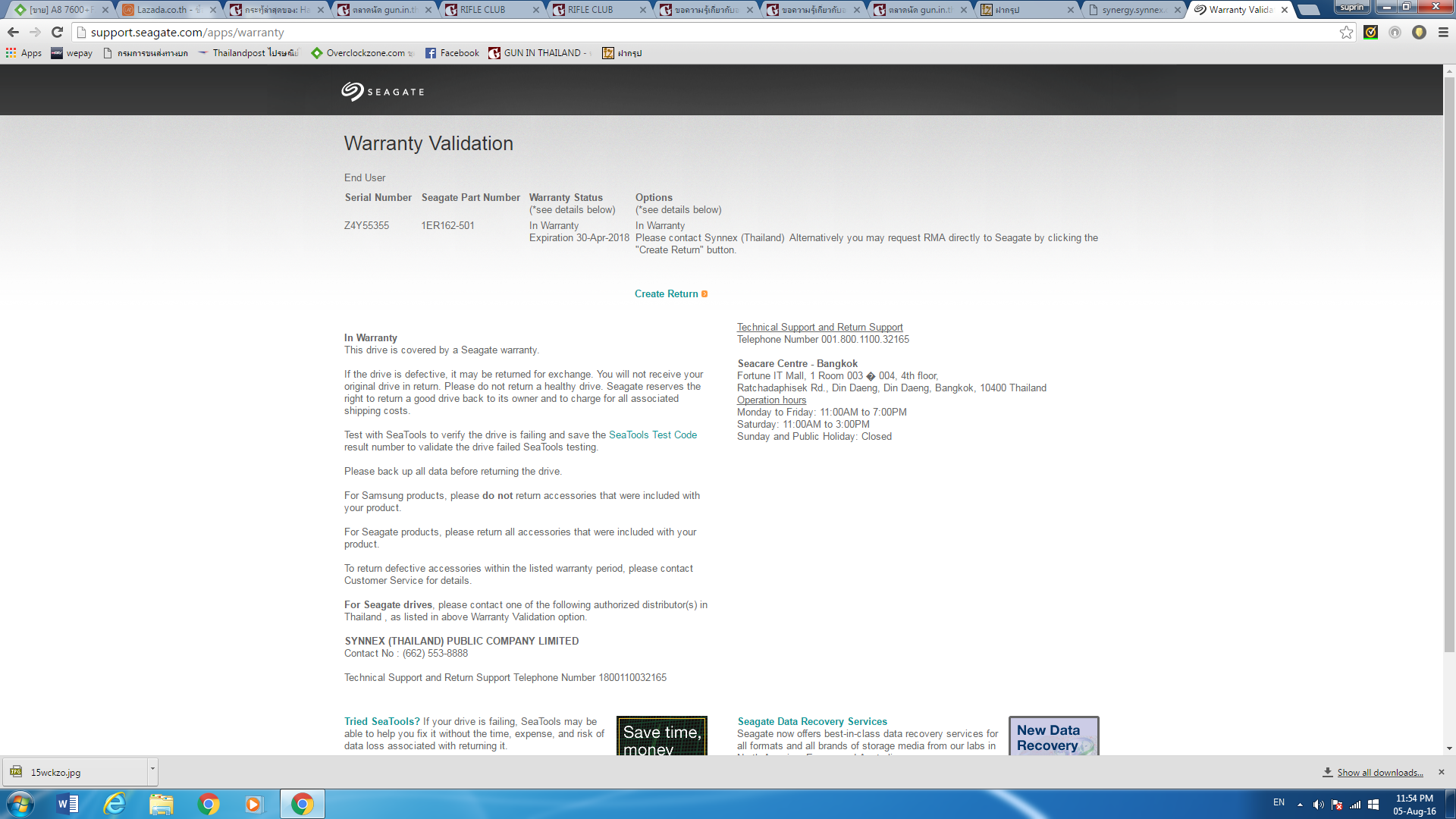1456x819 pixels.
Task: Bookmark page with star icon
Action: point(1346,32)
